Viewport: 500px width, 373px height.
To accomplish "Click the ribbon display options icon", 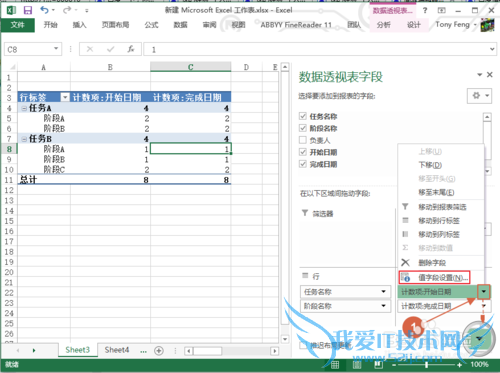I will point(441,11).
